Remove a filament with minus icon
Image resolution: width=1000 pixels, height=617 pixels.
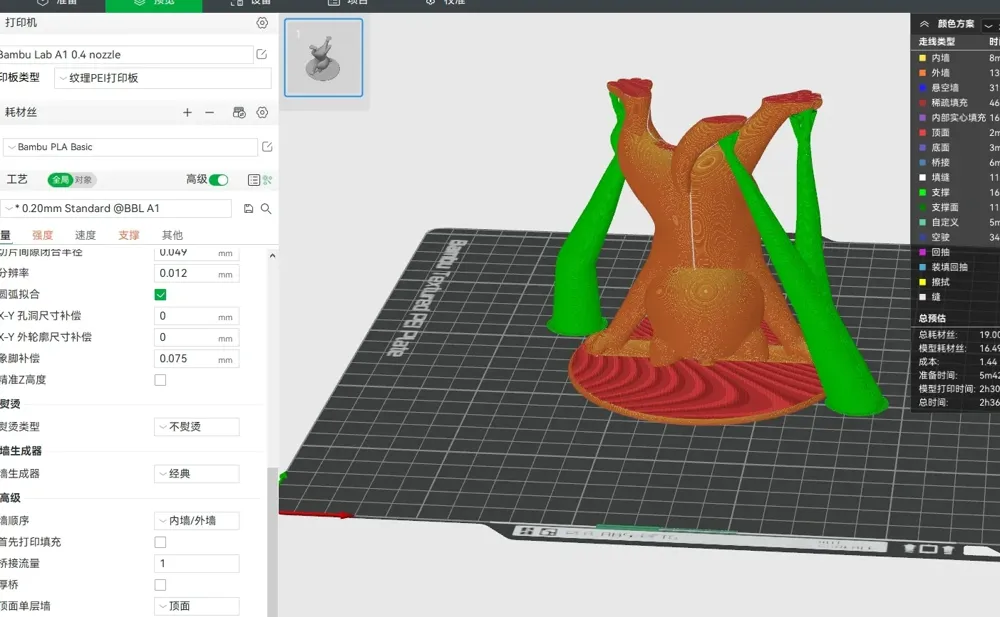coord(209,112)
